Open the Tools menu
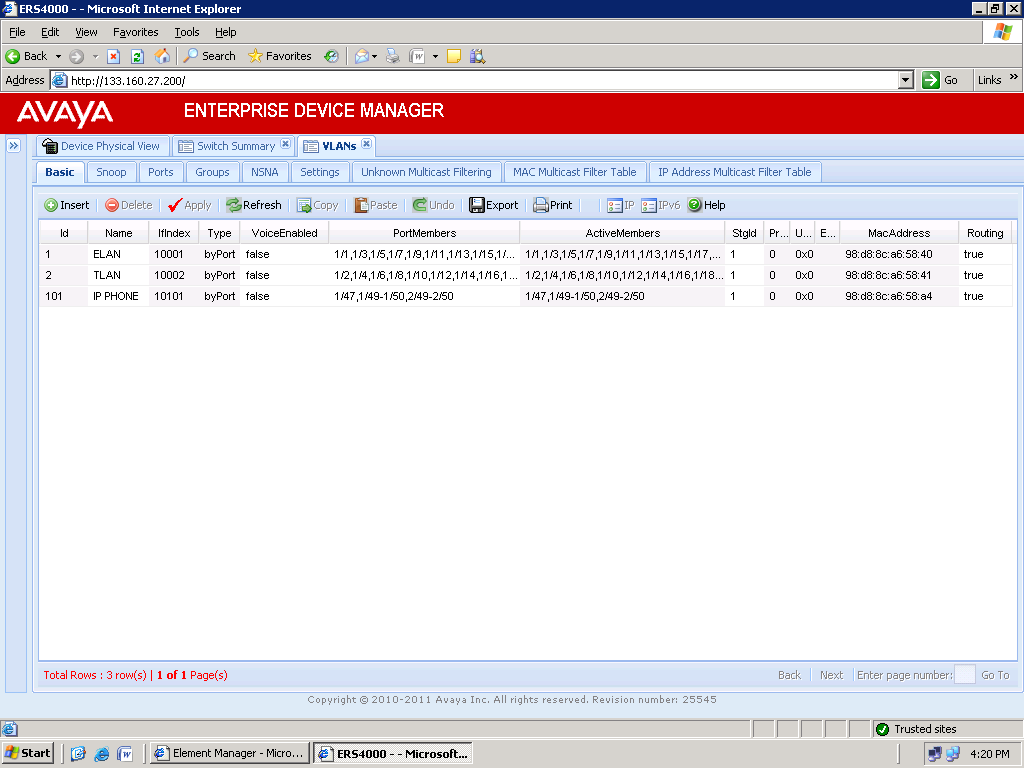 point(187,32)
